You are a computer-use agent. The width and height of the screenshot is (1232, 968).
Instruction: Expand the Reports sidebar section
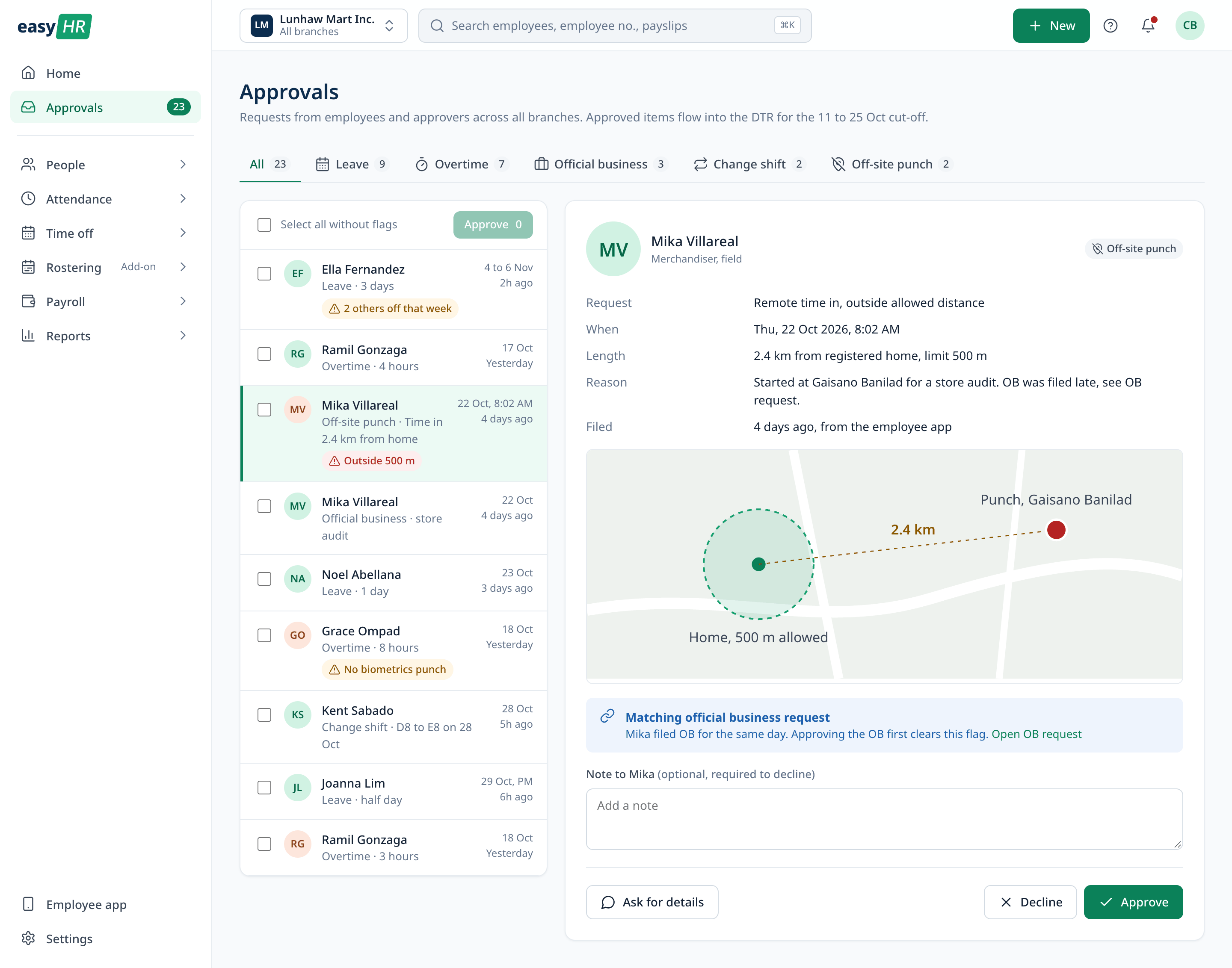pyautogui.click(x=106, y=336)
